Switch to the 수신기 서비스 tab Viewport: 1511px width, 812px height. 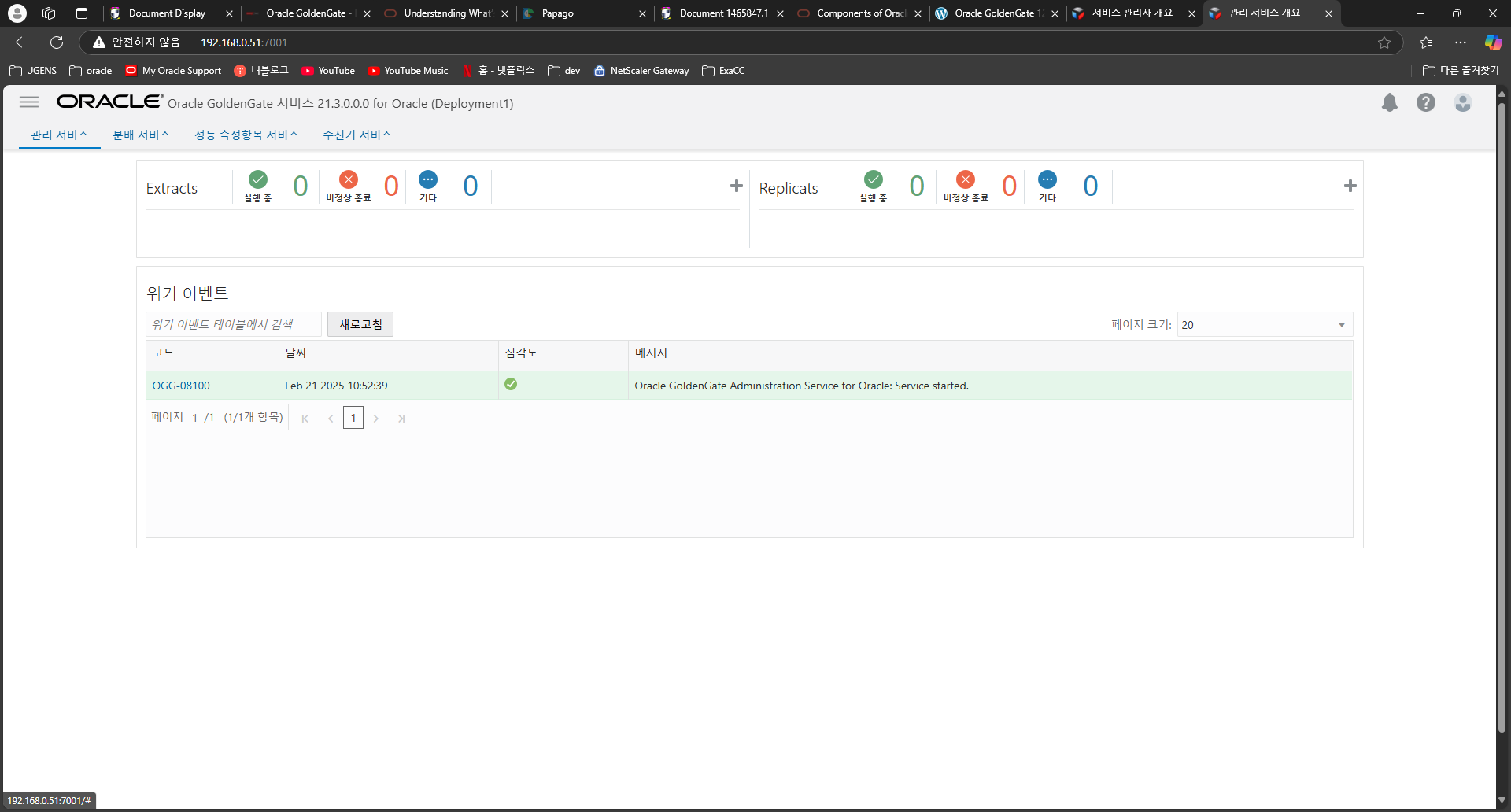coord(357,135)
